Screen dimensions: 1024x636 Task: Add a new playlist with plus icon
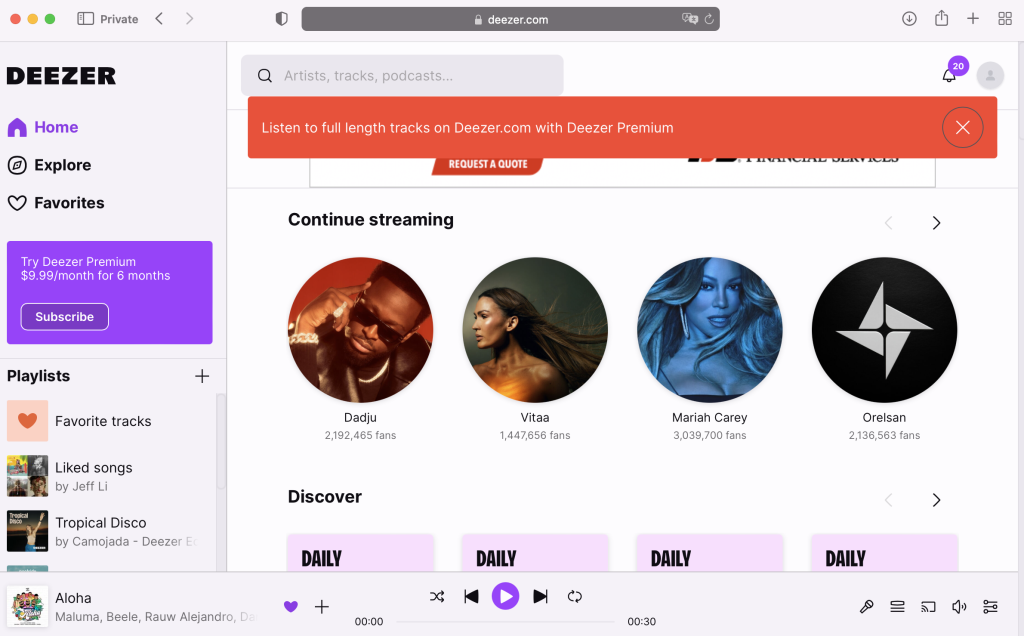(202, 376)
